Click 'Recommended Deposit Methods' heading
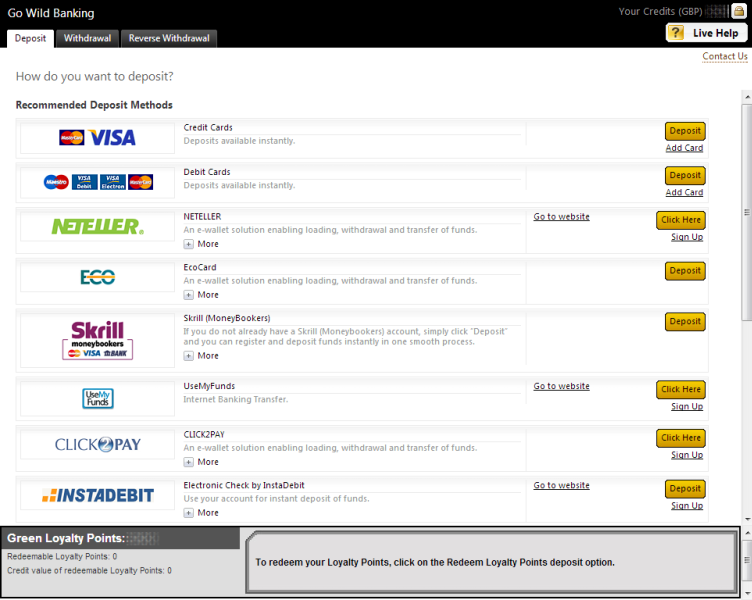Image resolution: width=752 pixels, height=600 pixels. [94, 105]
